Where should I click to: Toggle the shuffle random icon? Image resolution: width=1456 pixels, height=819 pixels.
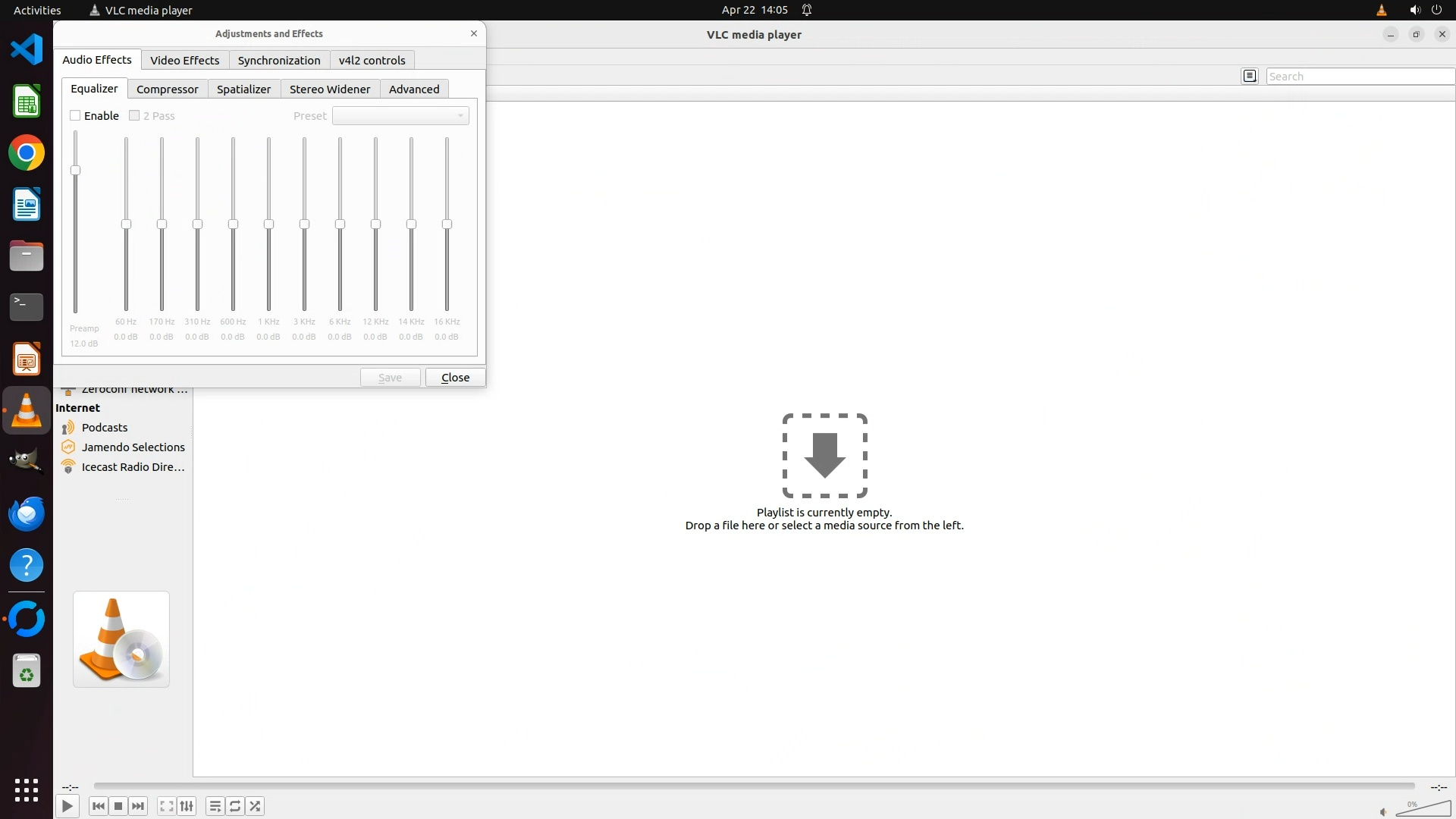(256, 806)
